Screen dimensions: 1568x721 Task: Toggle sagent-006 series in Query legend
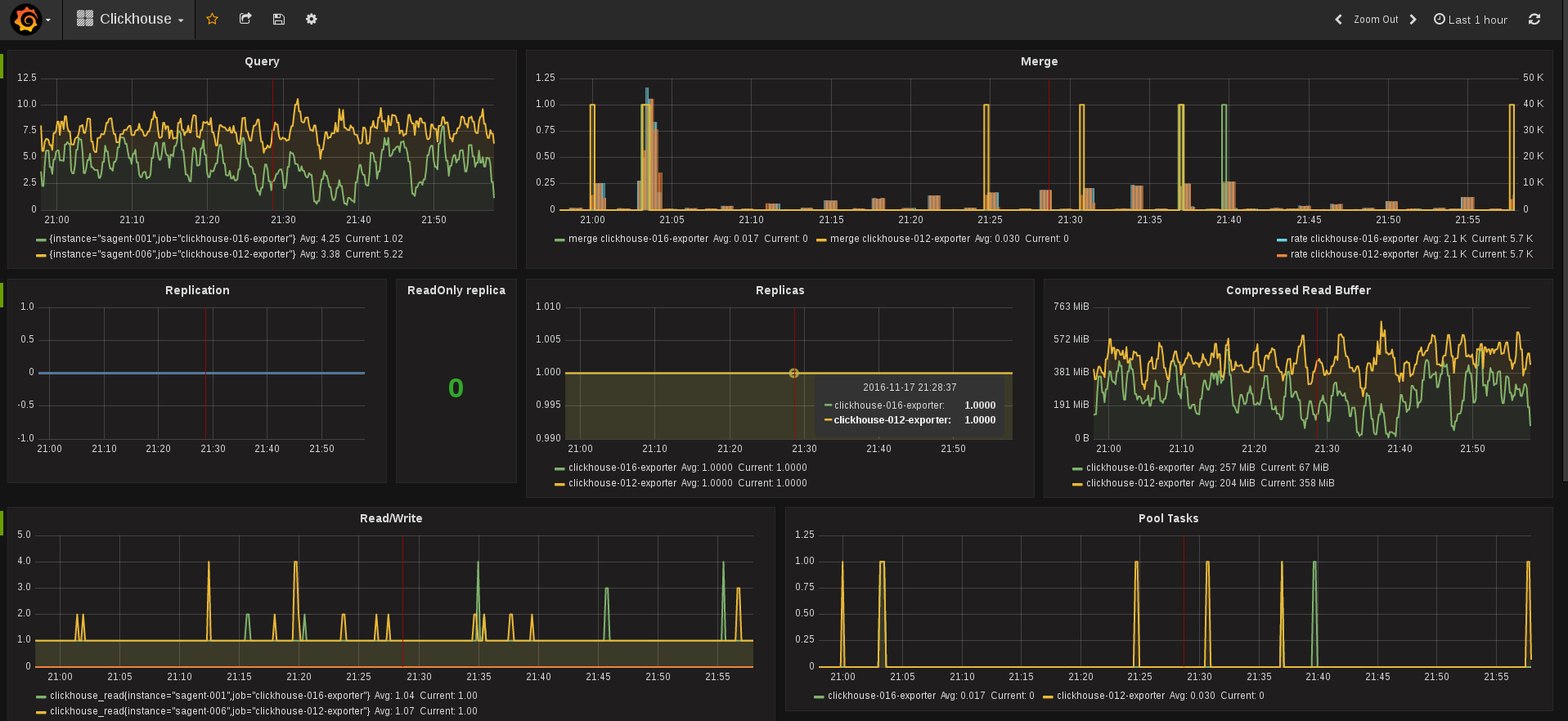[x=173, y=254]
